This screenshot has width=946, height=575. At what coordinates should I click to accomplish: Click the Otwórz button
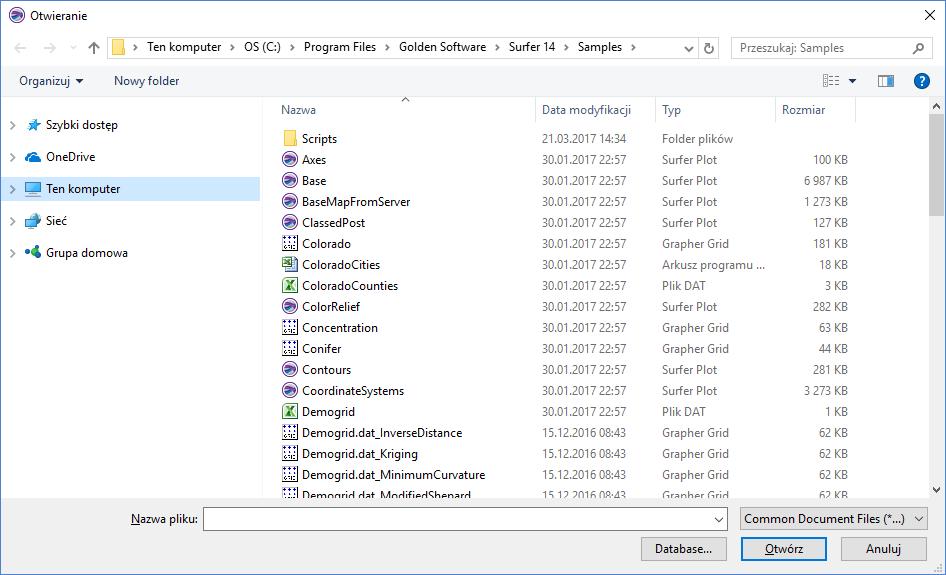pyautogui.click(x=784, y=549)
